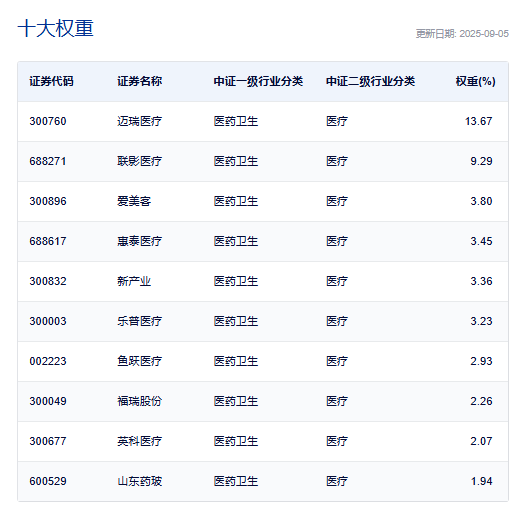
Task: Click stock code 300832 for 新产业
Action: [48, 281]
